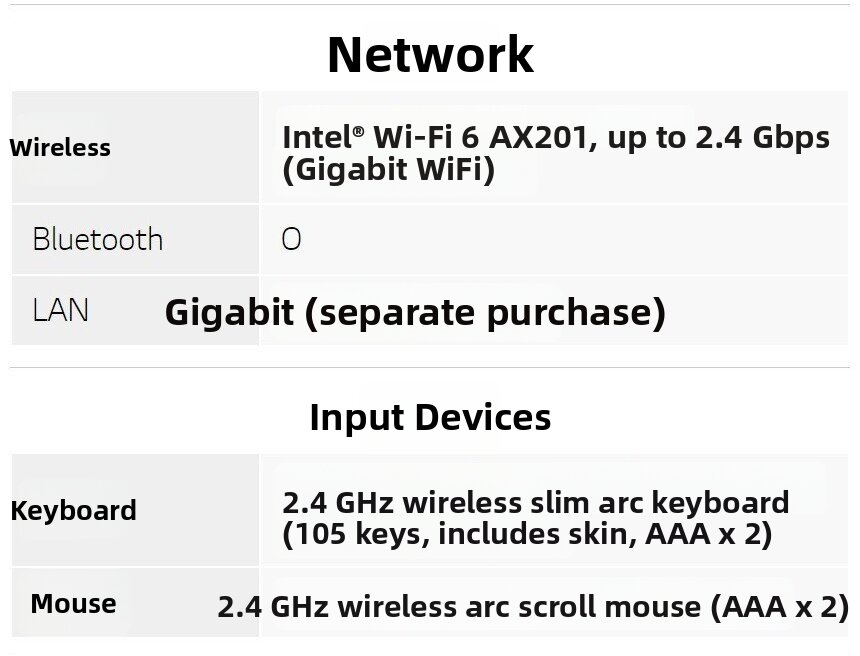Select the Bluetooth row label
Viewport: 860px width, 656px height.
coord(98,240)
